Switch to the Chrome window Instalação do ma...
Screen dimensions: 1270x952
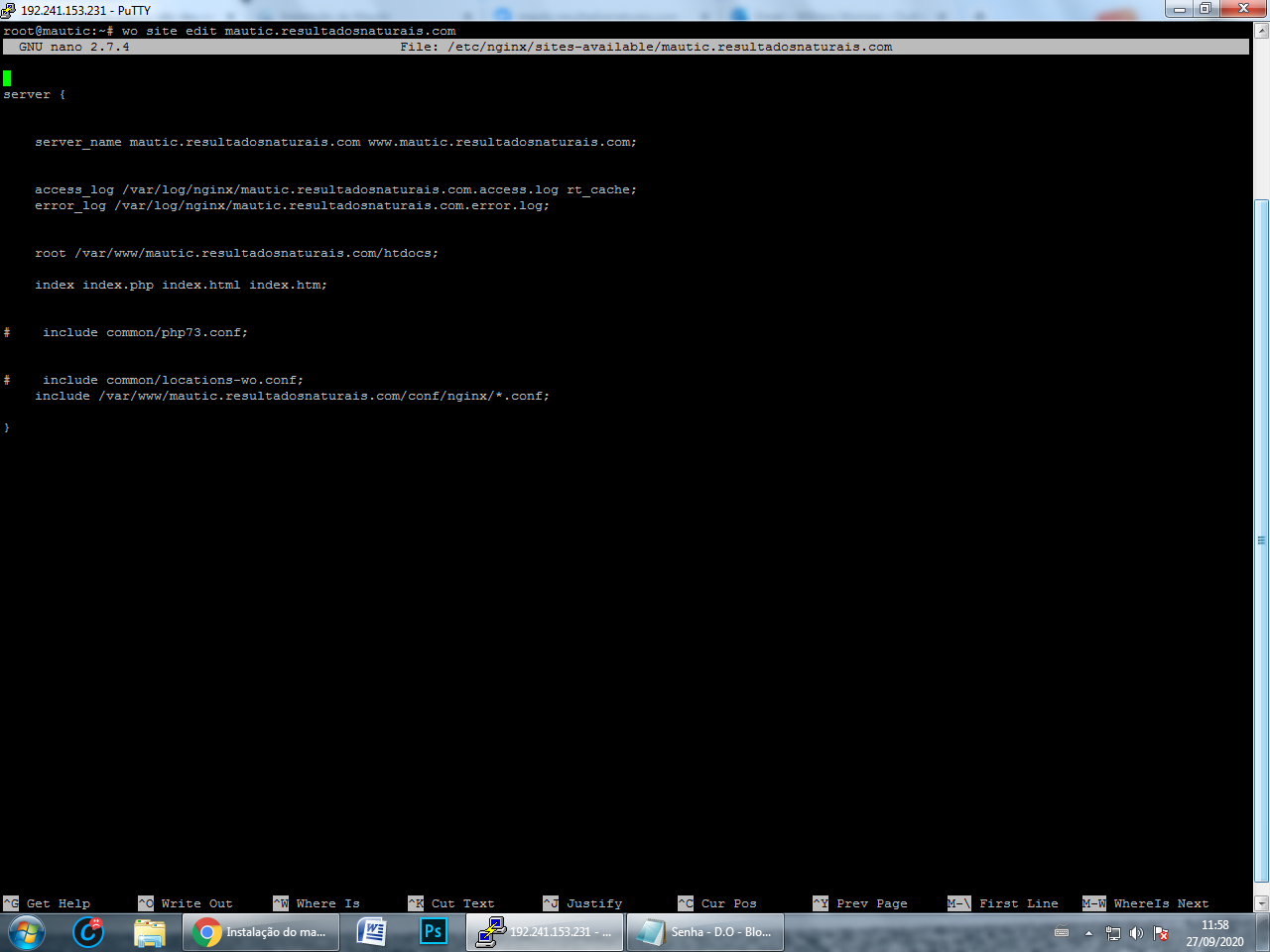tap(261, 932)
